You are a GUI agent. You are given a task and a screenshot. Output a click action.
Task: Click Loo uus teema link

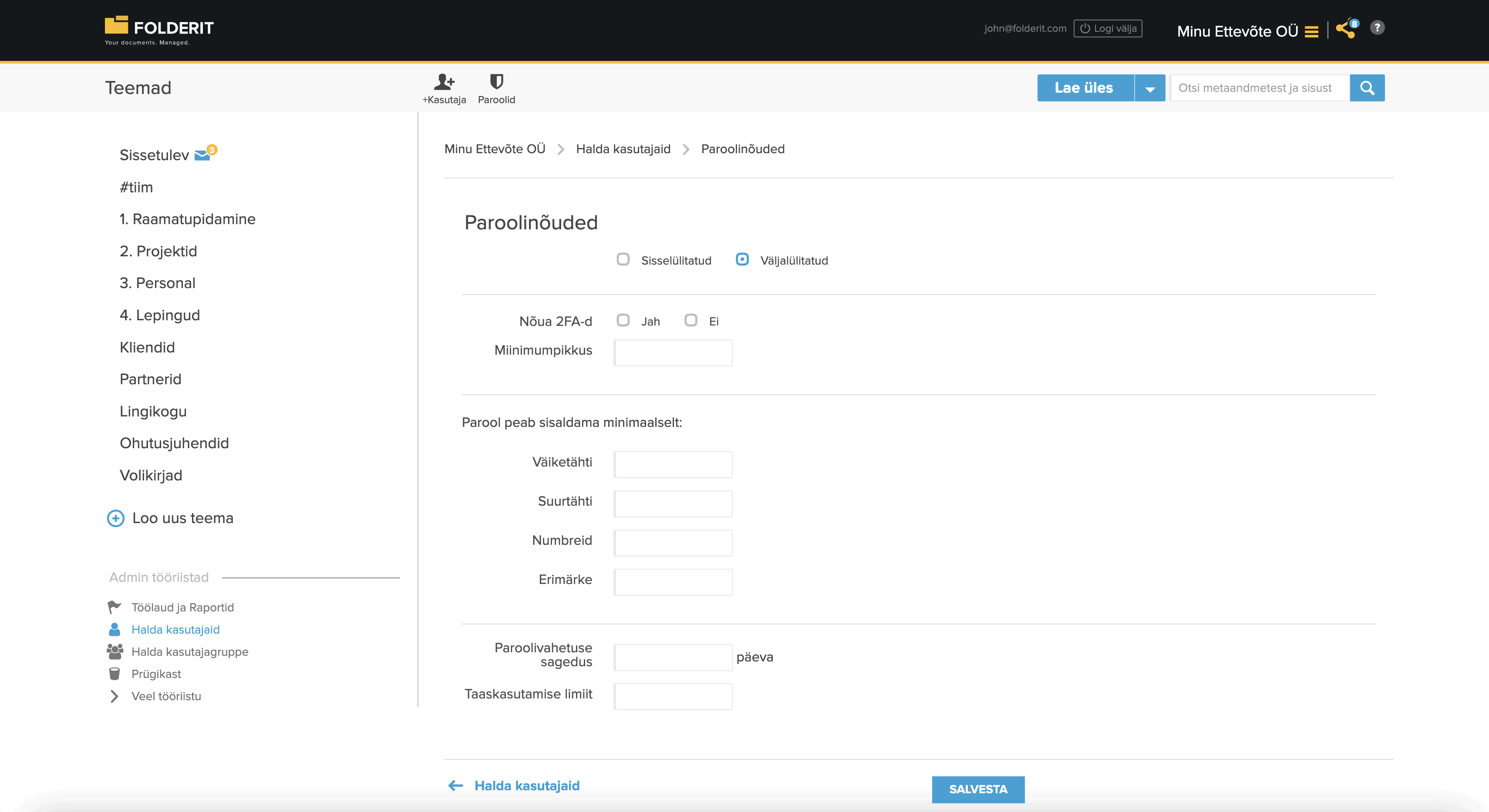tap(183, 518)
